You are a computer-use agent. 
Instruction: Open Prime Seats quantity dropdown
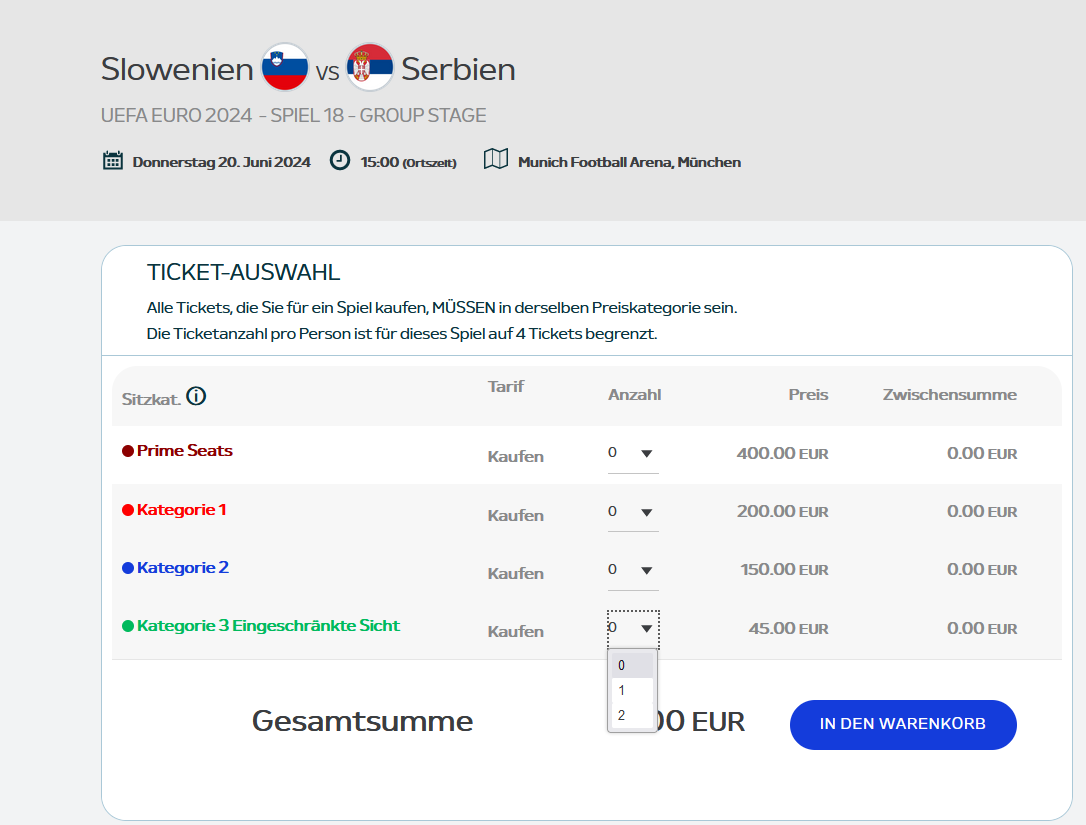pyautogui.click(x=632, y=454)
